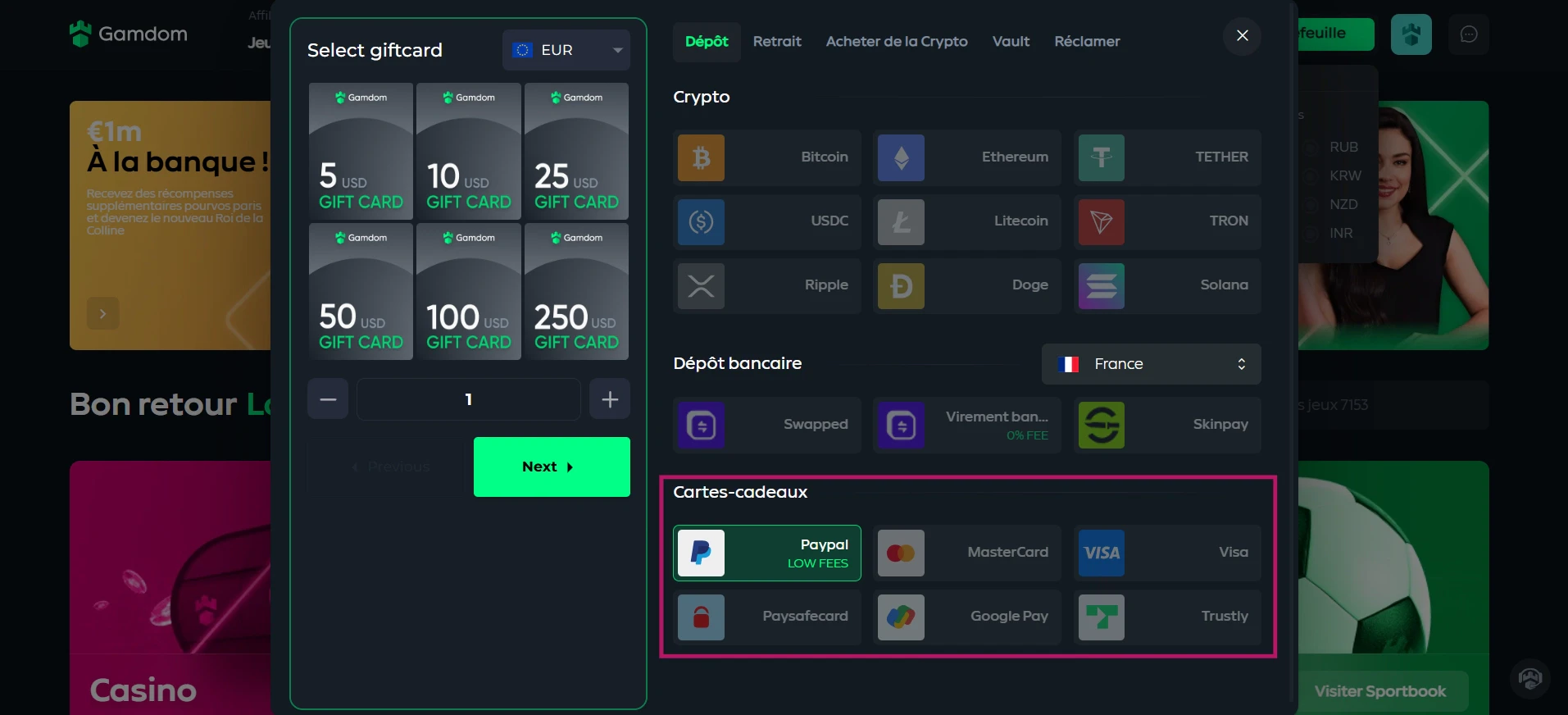The height and width of the screenshot is (715, 1568).
Task: Switch to the Dépôt tab
Action: pyautogui.click(x=707, y=42)
